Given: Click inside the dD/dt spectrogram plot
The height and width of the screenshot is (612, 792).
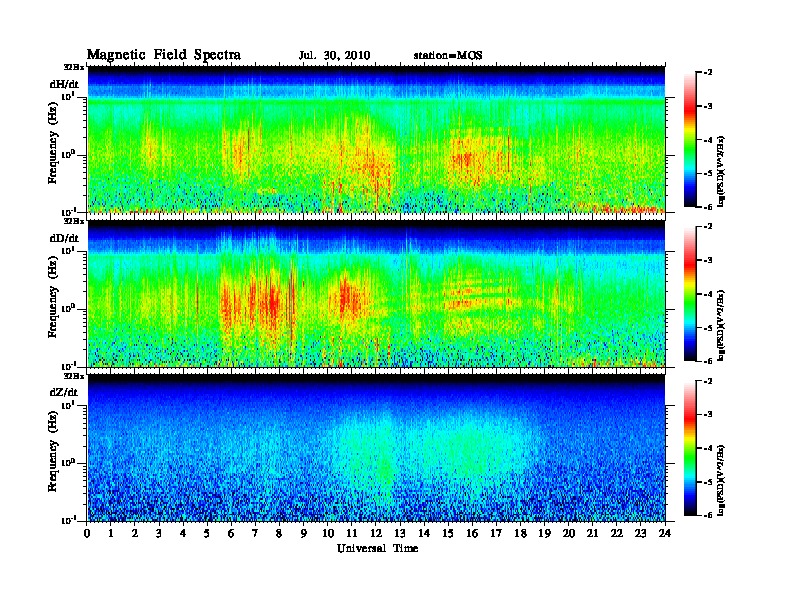Looking at the screenshot, I should [x=376, y=293].
